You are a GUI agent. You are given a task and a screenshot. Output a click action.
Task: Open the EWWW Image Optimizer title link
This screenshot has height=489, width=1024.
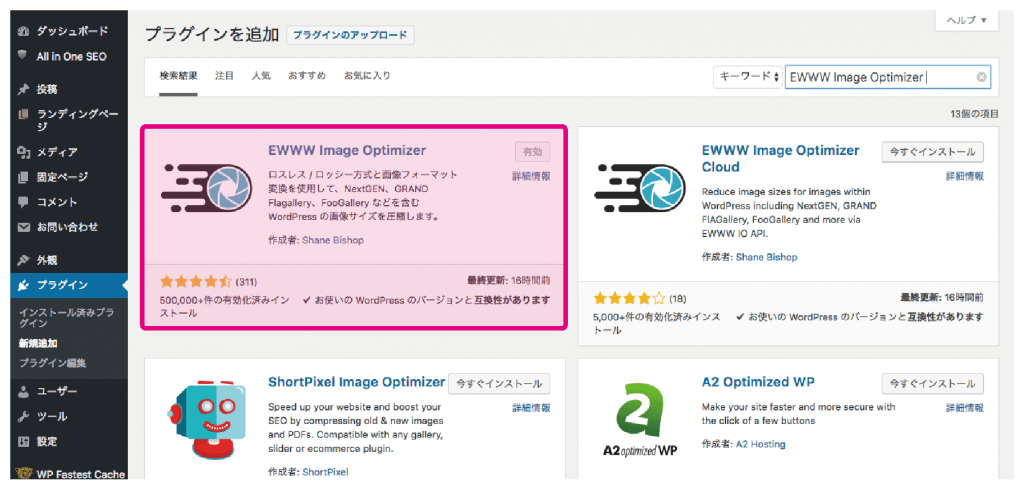pyautogui.click(x=347, y=150)
